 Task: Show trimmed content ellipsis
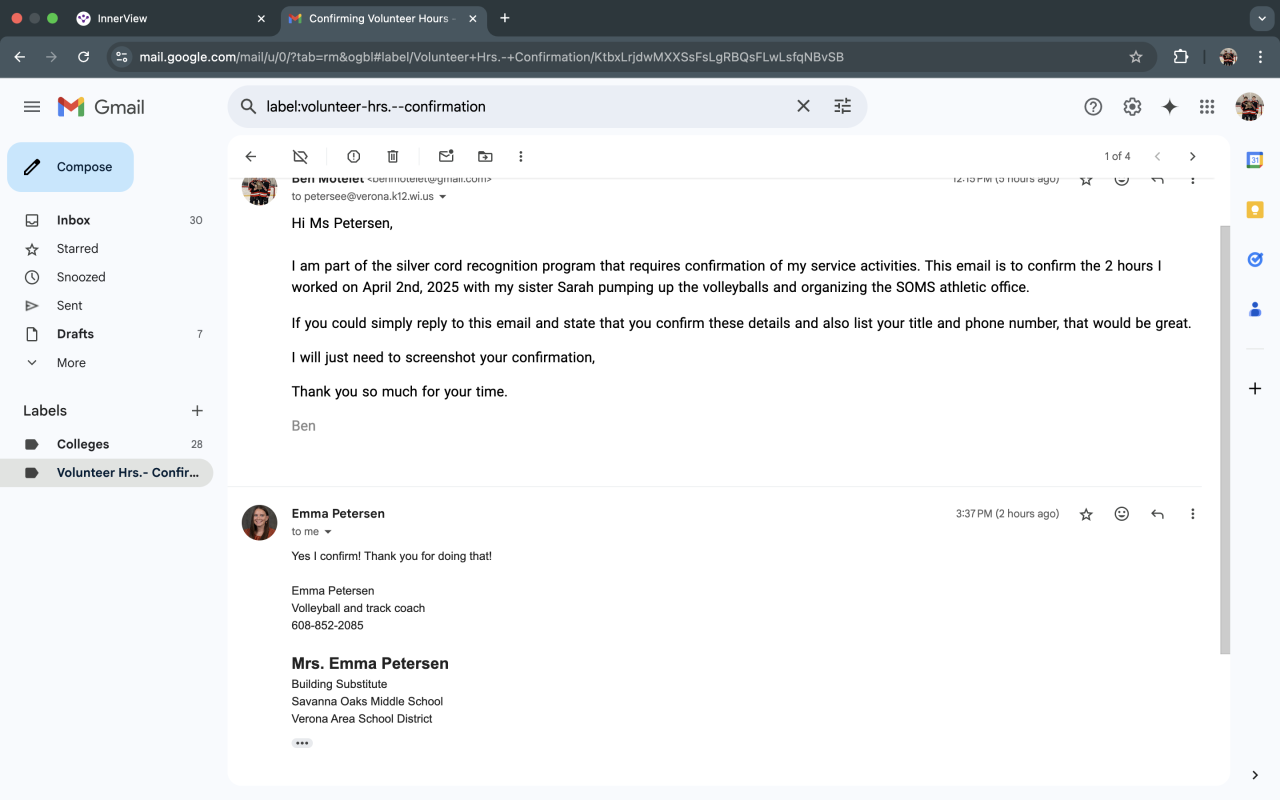(302, 743)
